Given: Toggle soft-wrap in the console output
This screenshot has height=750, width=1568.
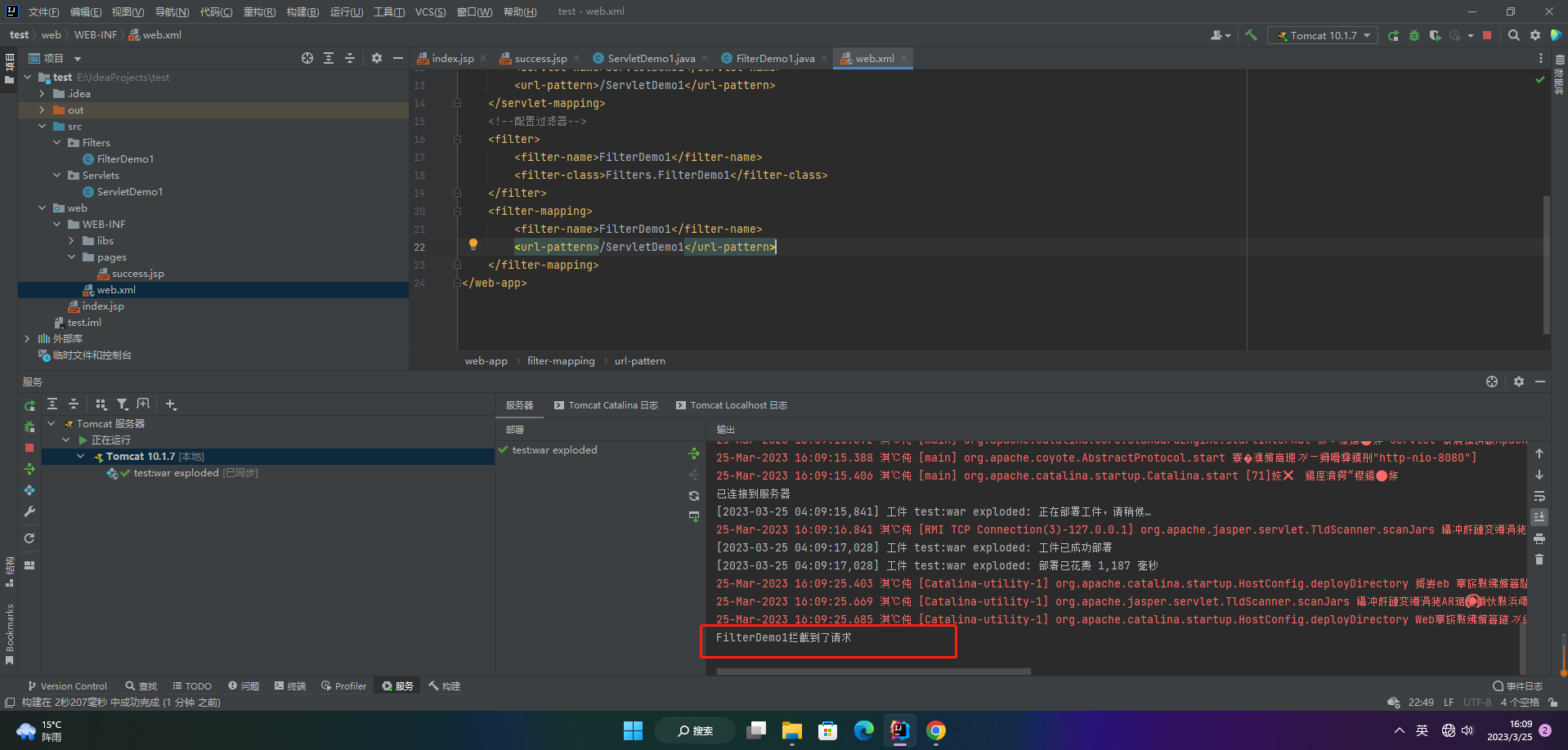Looking at the screenshot, I should (1539, 496).
